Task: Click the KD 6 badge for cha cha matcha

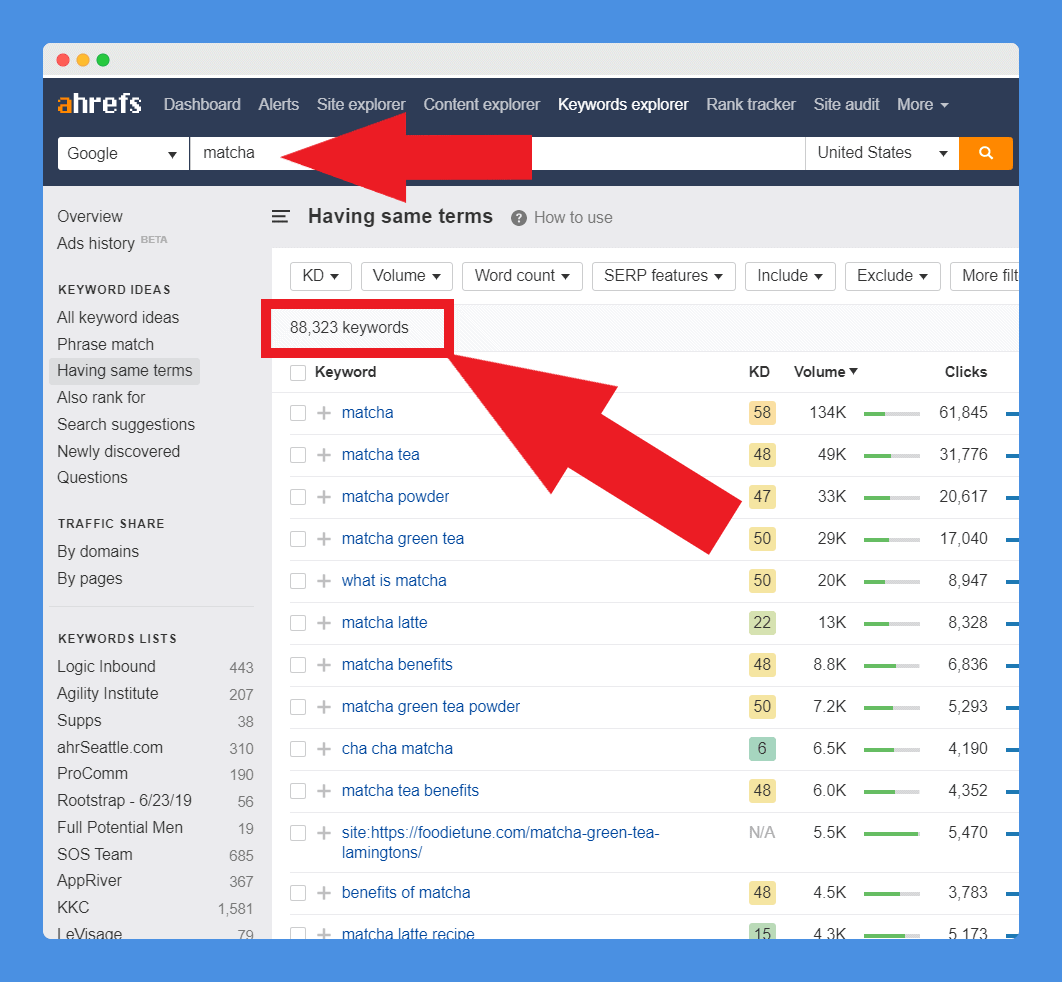Action: [762, 748]
